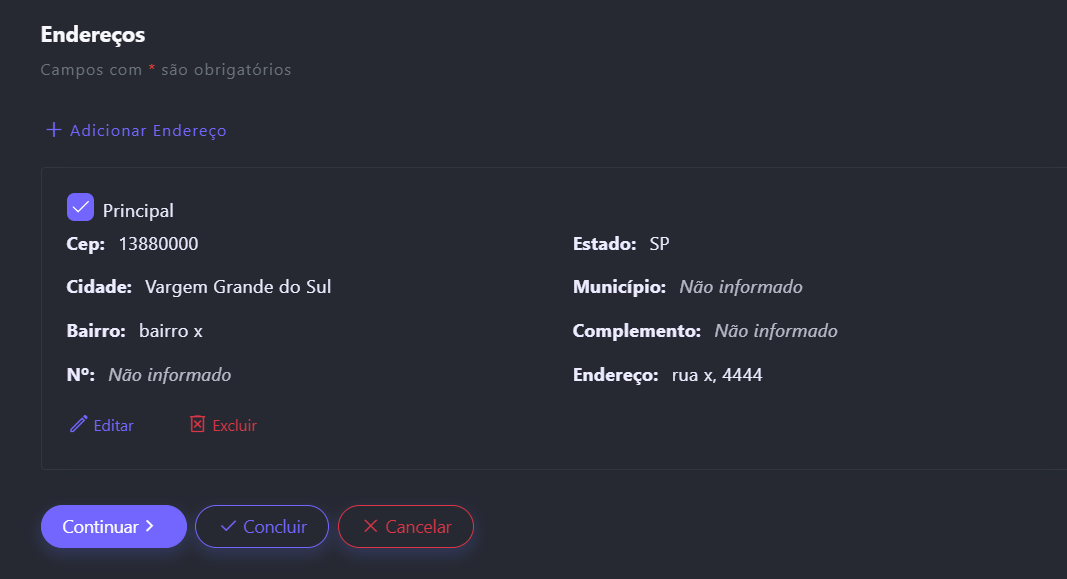Open the Adicionar Endereço link text
The width and height of the screenshot is (1067, 579).
[148, 131]
